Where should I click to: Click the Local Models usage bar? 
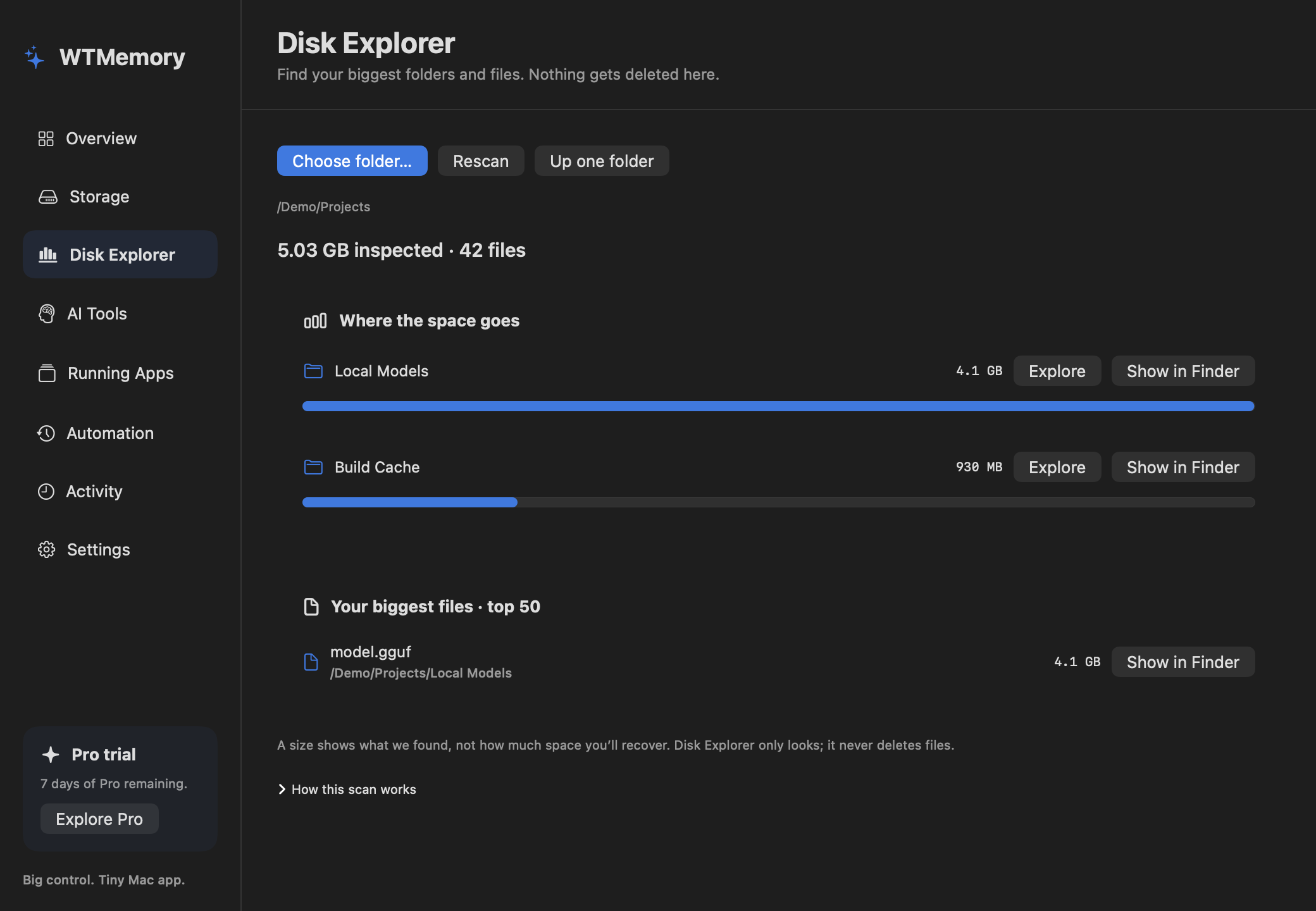779,406
